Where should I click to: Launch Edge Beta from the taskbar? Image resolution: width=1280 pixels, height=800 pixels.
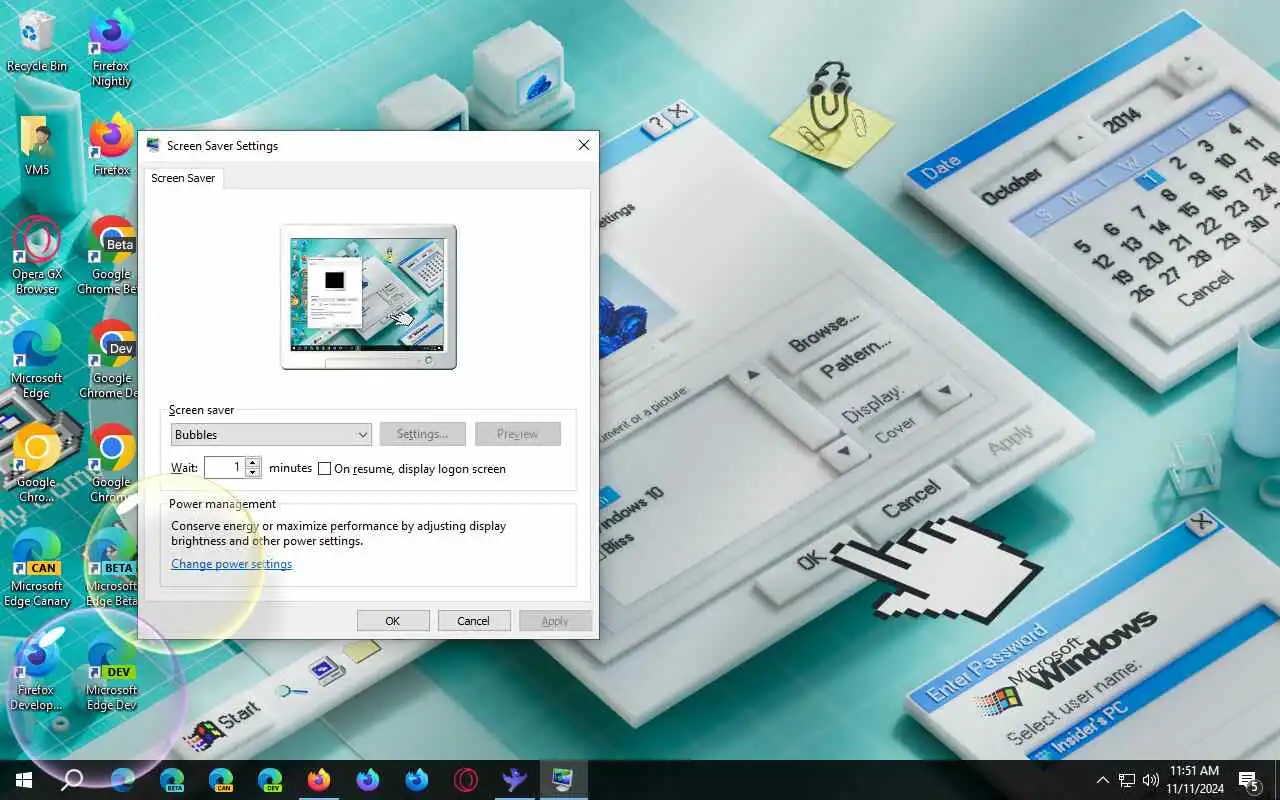(171, 780)
